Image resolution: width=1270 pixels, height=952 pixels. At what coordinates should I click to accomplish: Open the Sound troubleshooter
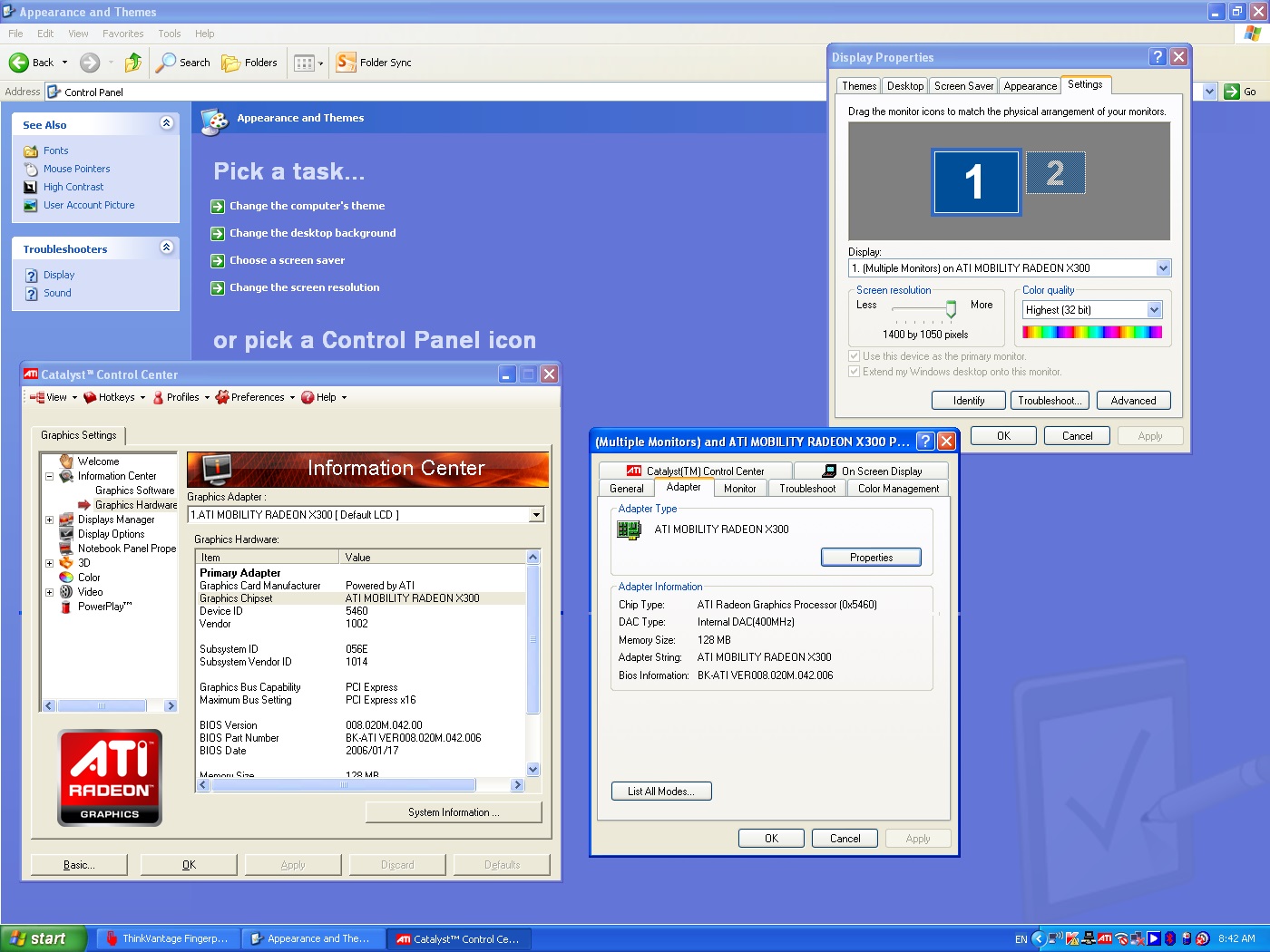tap(57, 293)
